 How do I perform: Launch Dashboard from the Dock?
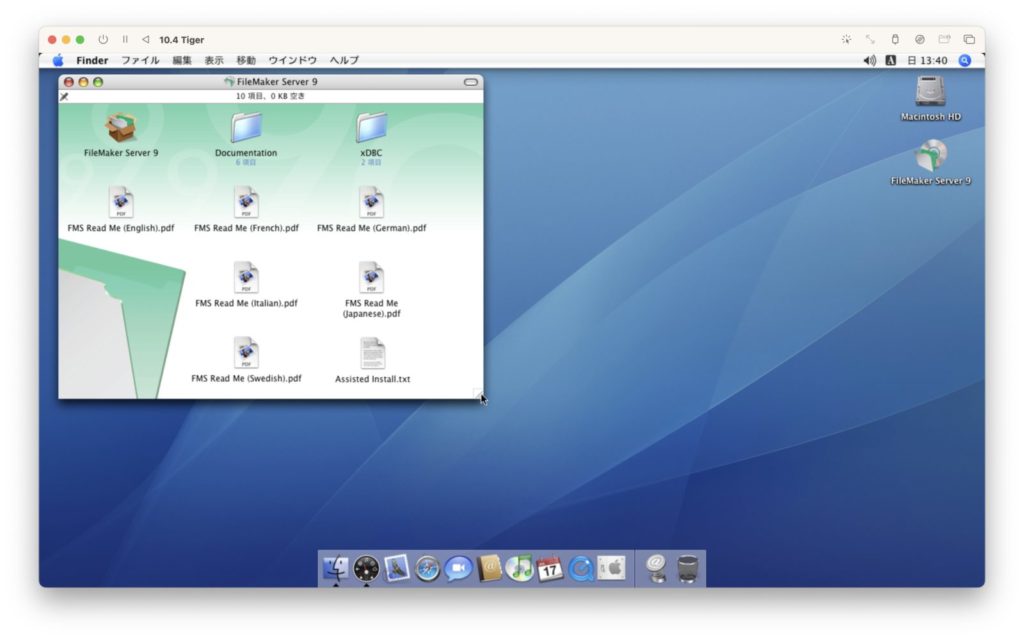point(366,568)
